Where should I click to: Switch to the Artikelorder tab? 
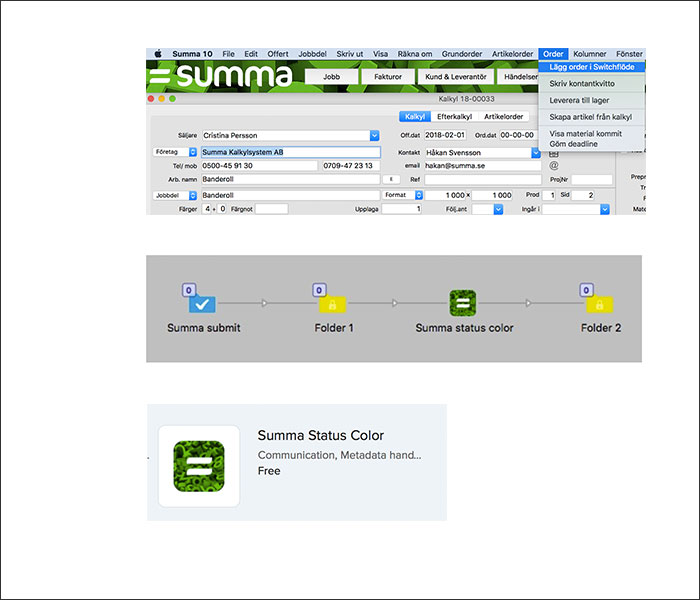tap(504, 117)
